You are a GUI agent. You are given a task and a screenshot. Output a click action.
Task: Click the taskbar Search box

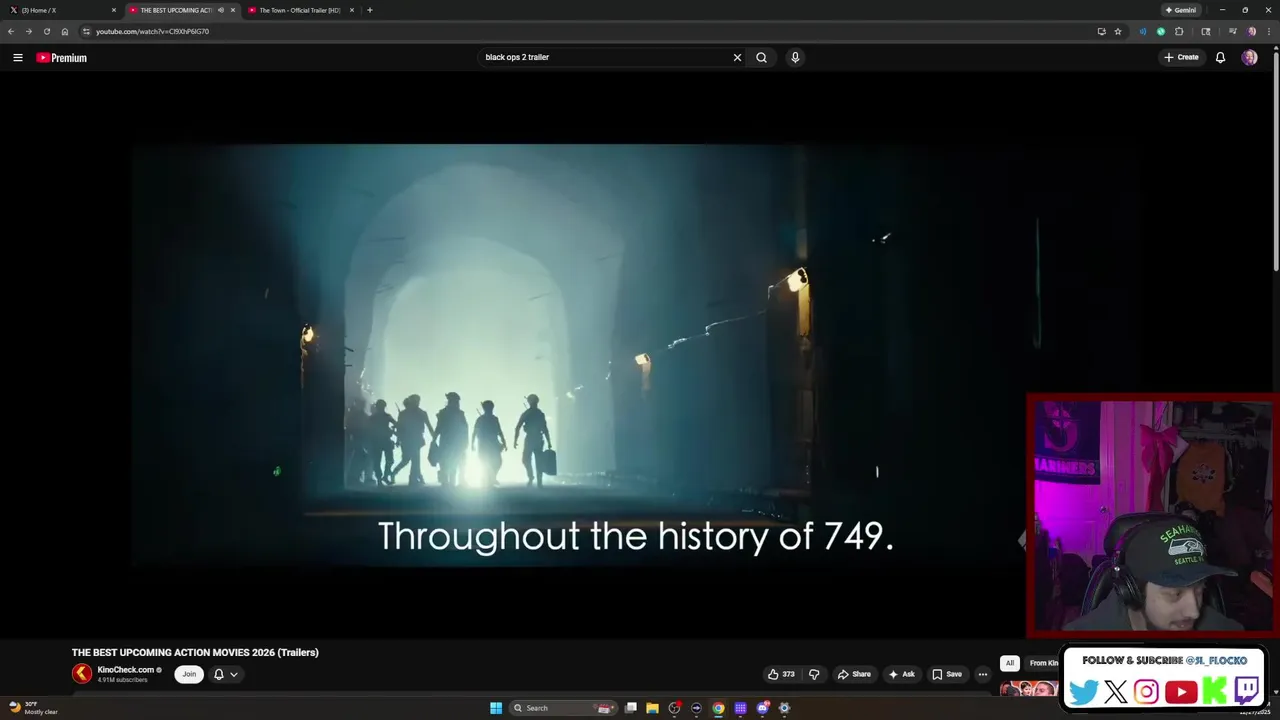point(562,708)
